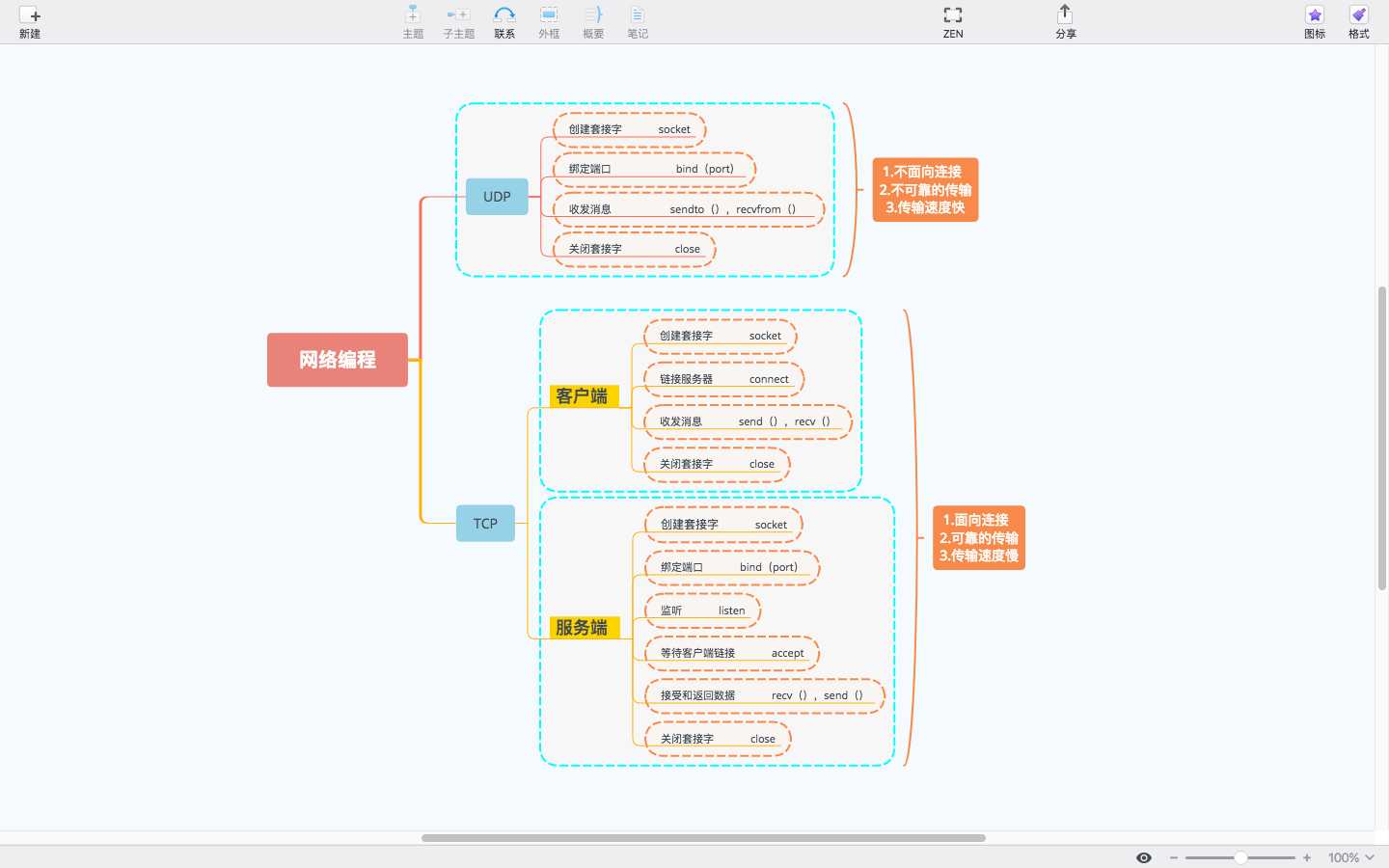Click the 接受和返回数据 recv() send() node

coord(765,695)
